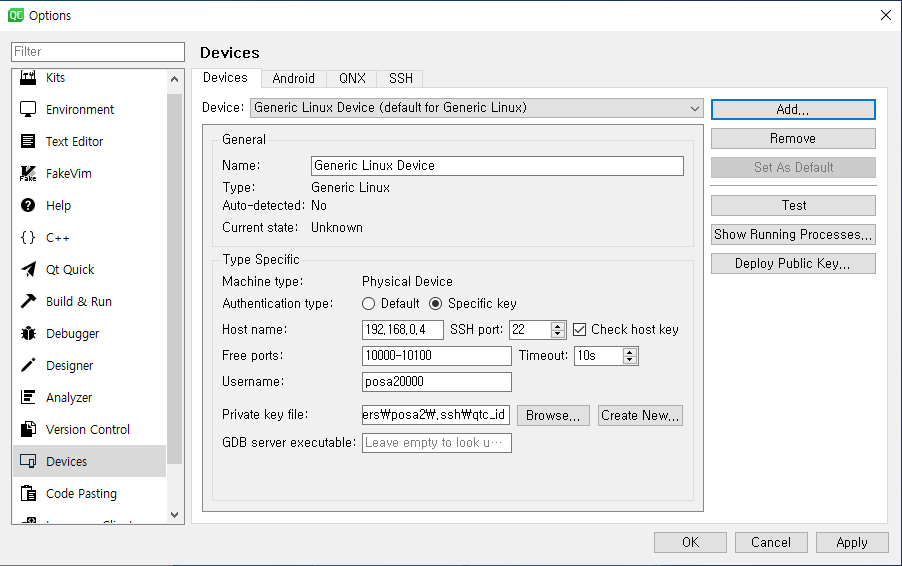Focus the Filter search field
This screenshot has width=902, height=566.
98,52
